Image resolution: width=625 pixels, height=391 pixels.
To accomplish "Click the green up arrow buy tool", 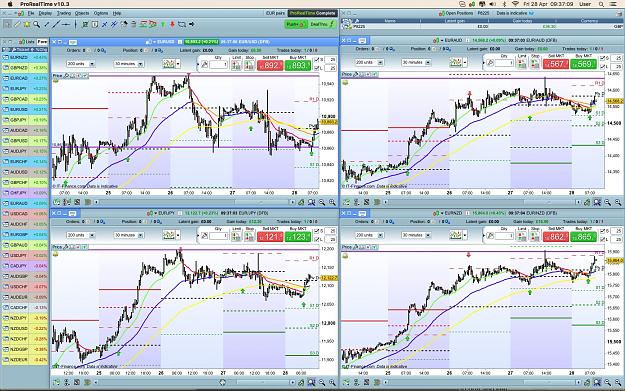I will [x=163, y=24].
